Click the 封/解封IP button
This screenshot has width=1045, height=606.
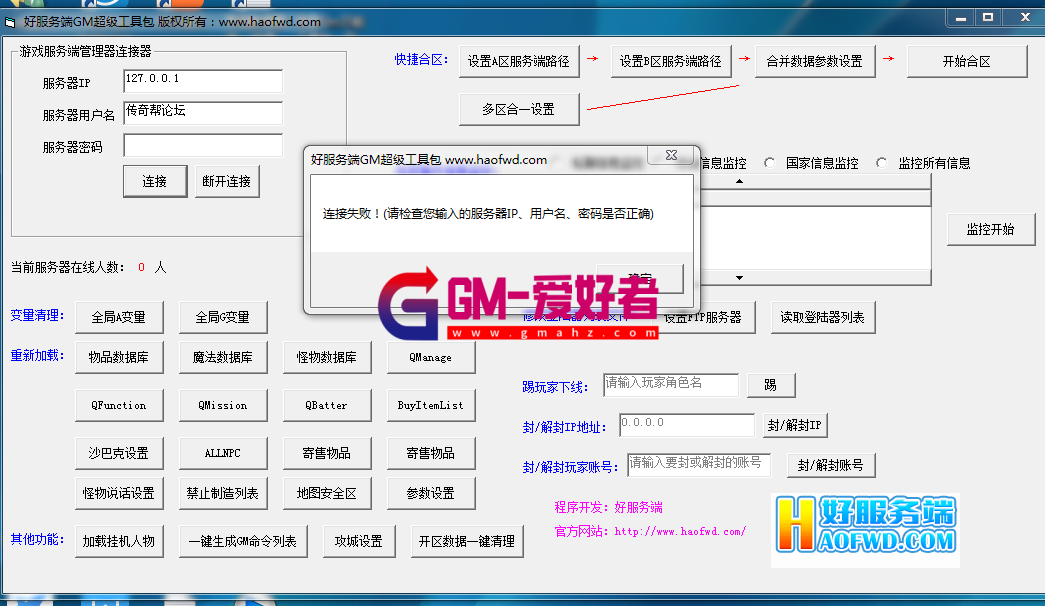pyautogui.click(x=794, y=425)
